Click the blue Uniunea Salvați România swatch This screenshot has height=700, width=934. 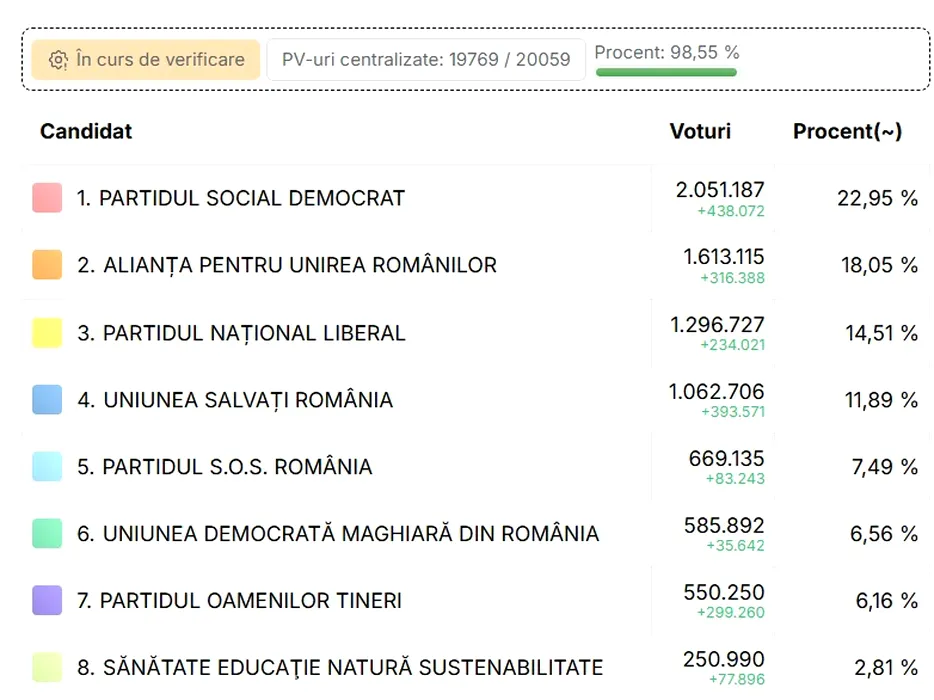click(x=47, y=399)
